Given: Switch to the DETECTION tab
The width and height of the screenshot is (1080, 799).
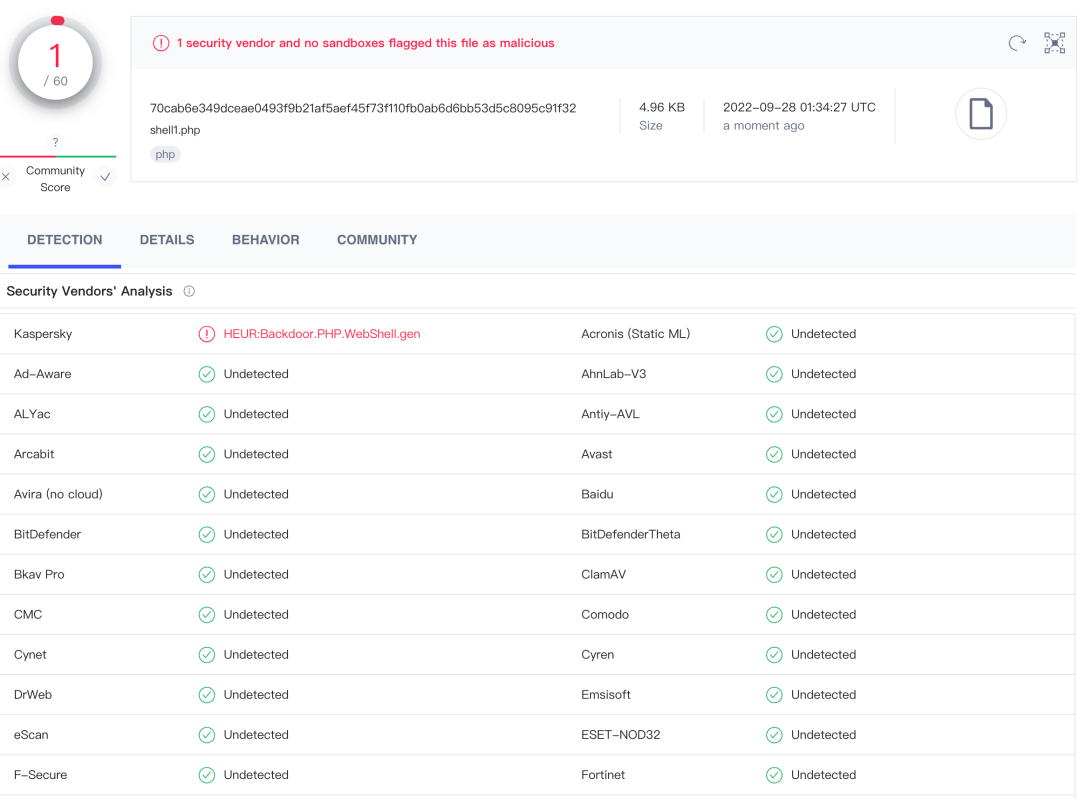Looking at the screenshot, I should 65,240.
